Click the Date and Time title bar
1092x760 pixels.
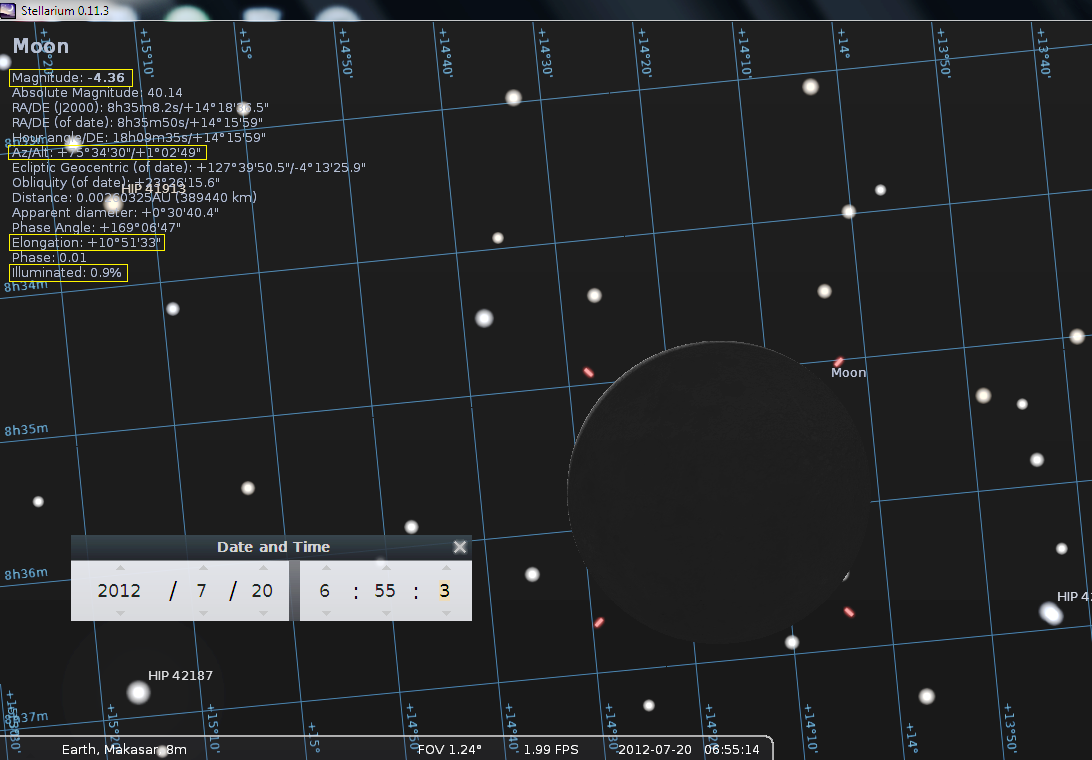(273, 547)
